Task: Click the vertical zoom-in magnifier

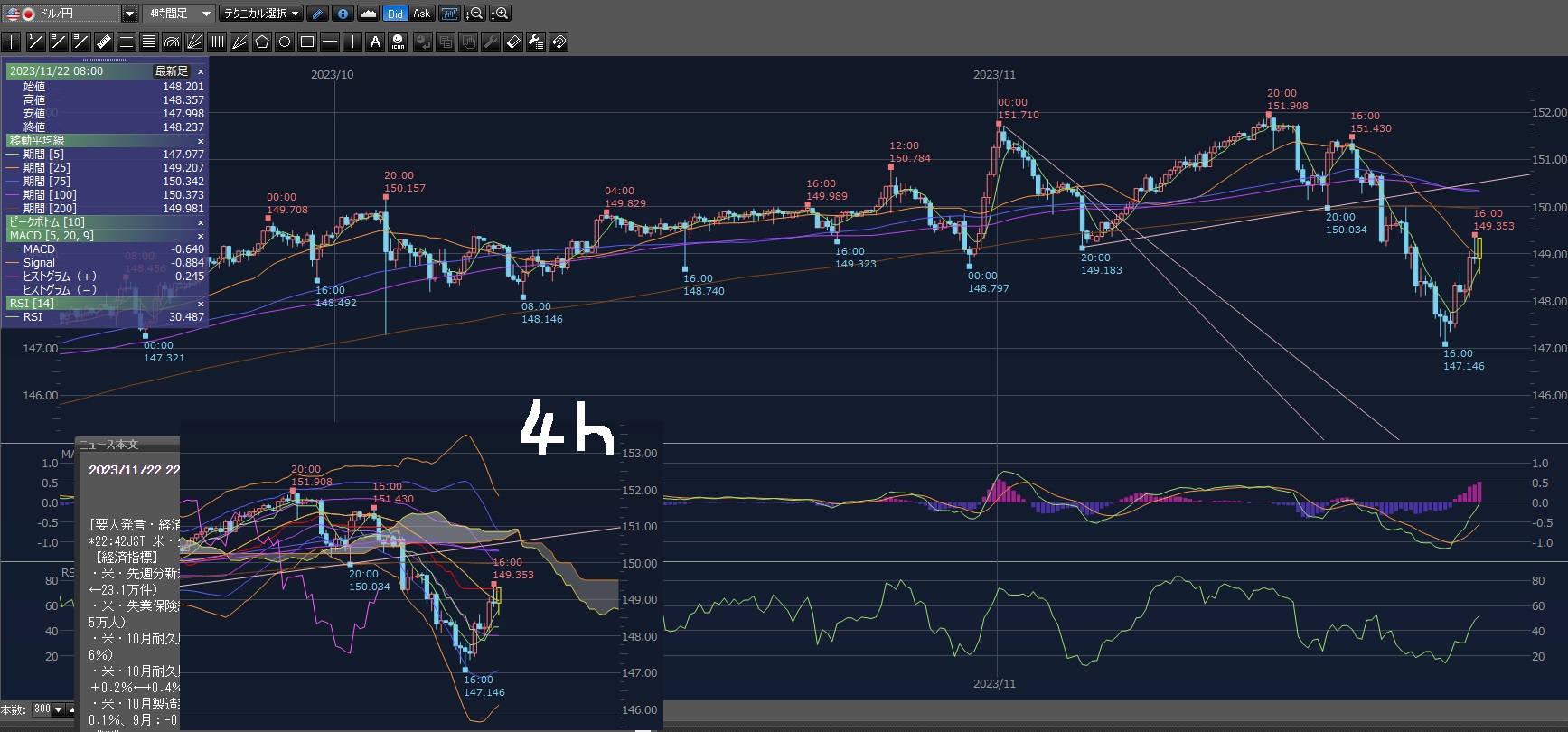Action: tap(500, 14)
